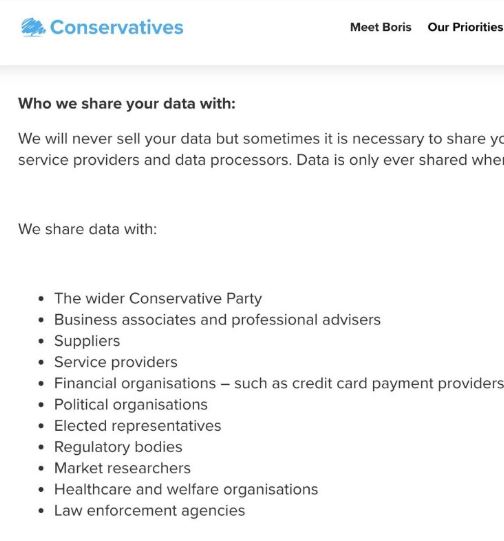The image size is (504, 541).
Task: Click the 'Political organisations' list item
Action: click(131, 405)
